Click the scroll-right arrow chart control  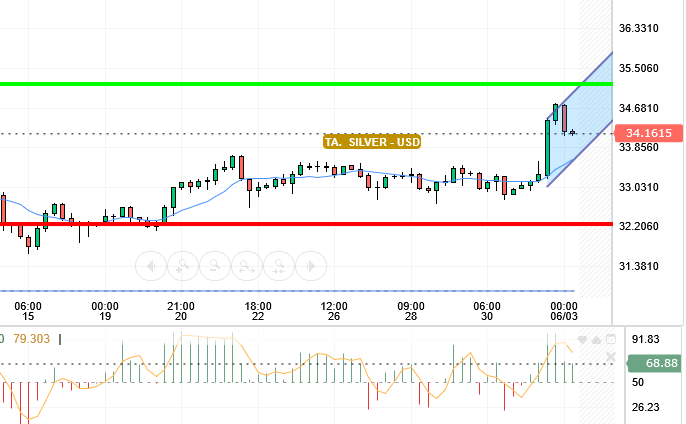pyautogui.click(x=311, y=266)
